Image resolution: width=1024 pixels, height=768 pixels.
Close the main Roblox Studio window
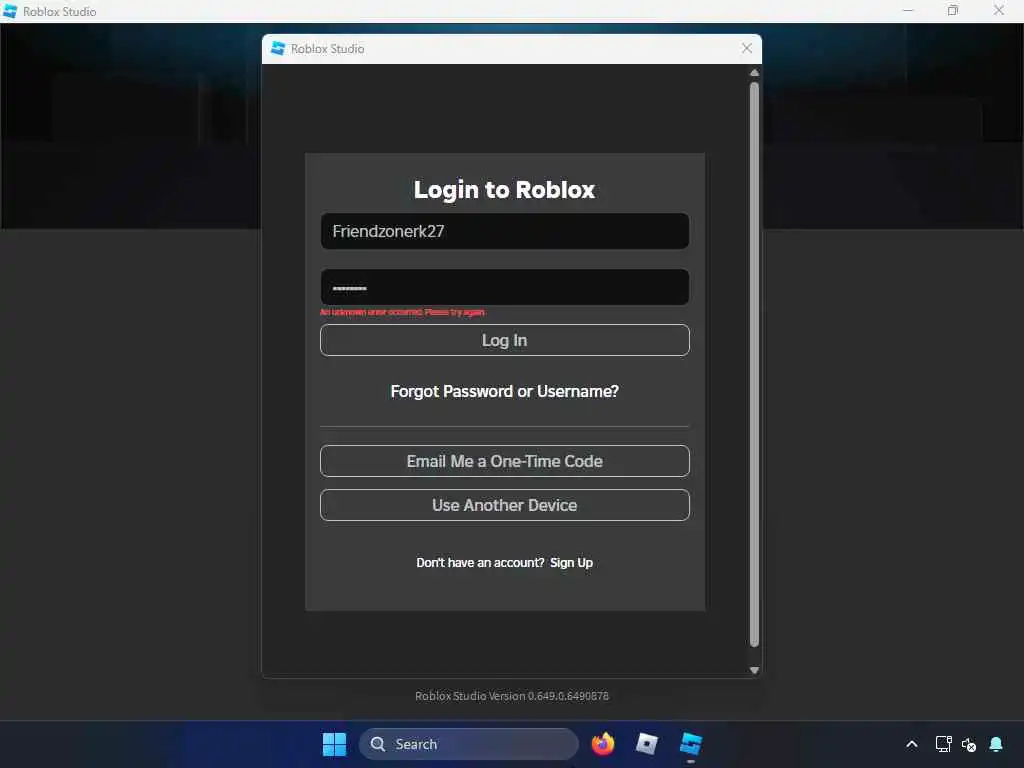[x=999, y=10]
